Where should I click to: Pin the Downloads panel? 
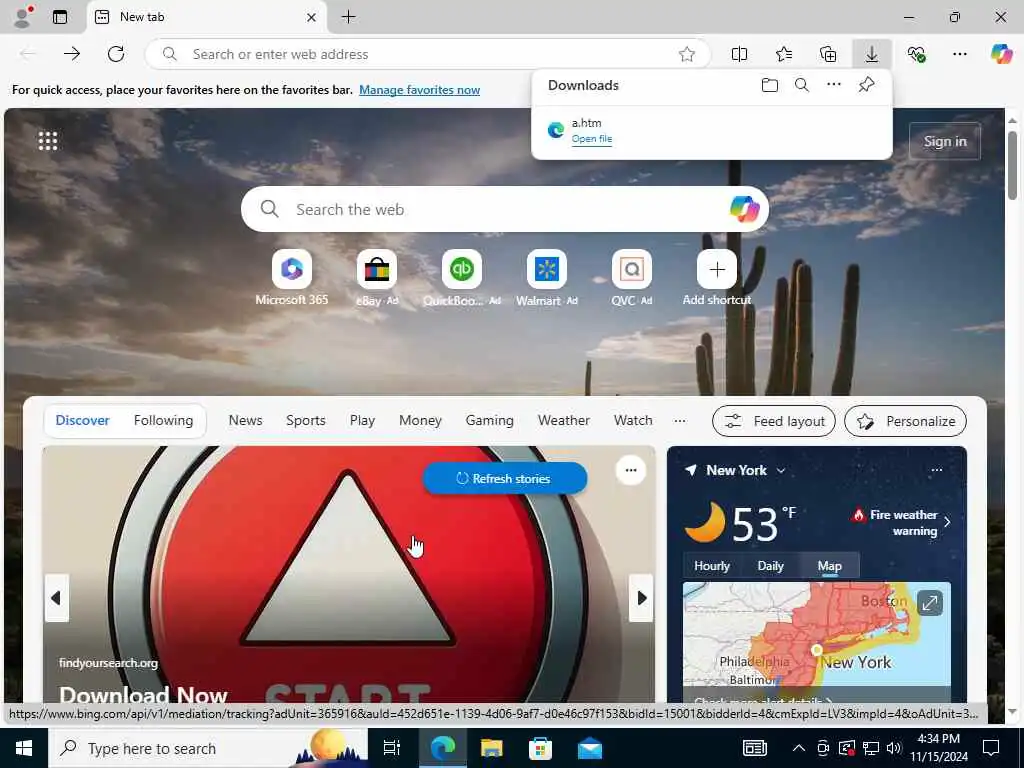[867, 84]
